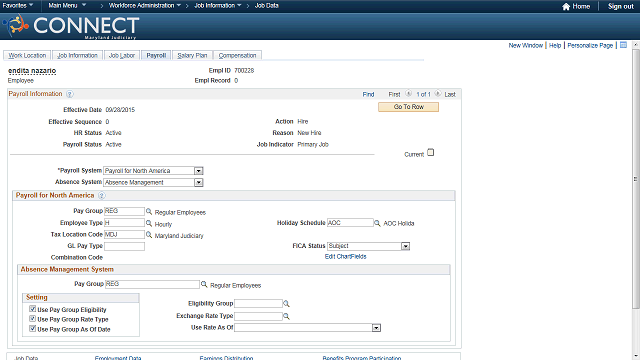Uncheck Use Pay Group As Of Date
Screen dimensions: 640x360
[x=33, y=329]
